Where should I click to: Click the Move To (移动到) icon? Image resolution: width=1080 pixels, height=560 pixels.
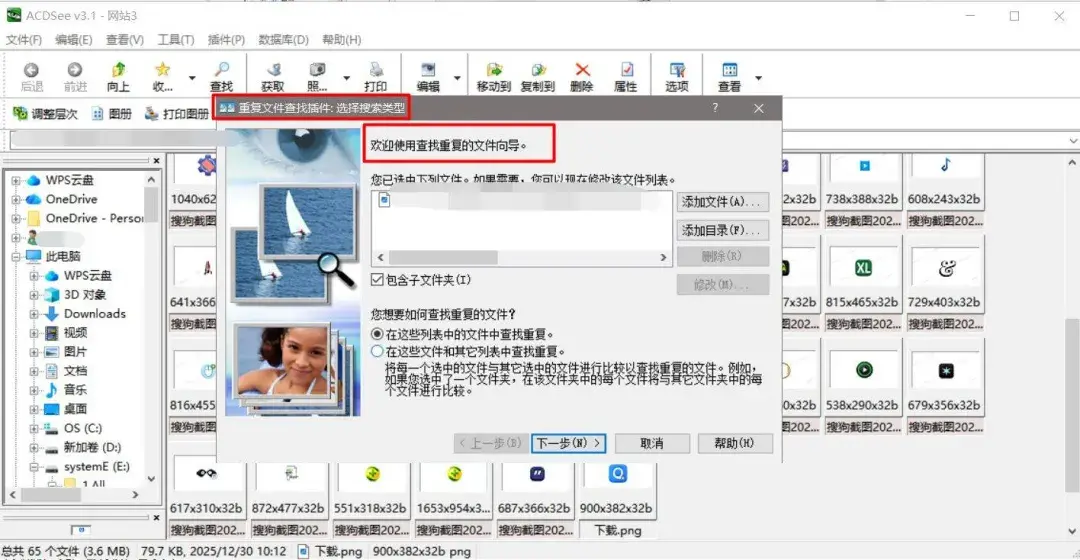click(x=494, y=76)
